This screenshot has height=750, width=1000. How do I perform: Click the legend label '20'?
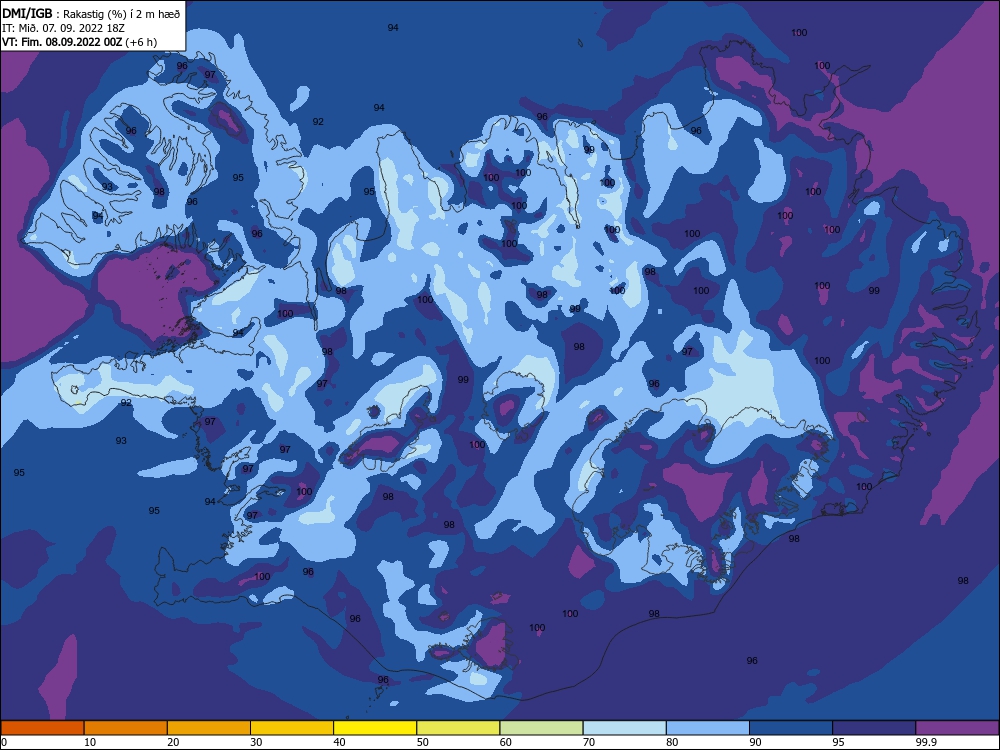[x=173, y=742]
